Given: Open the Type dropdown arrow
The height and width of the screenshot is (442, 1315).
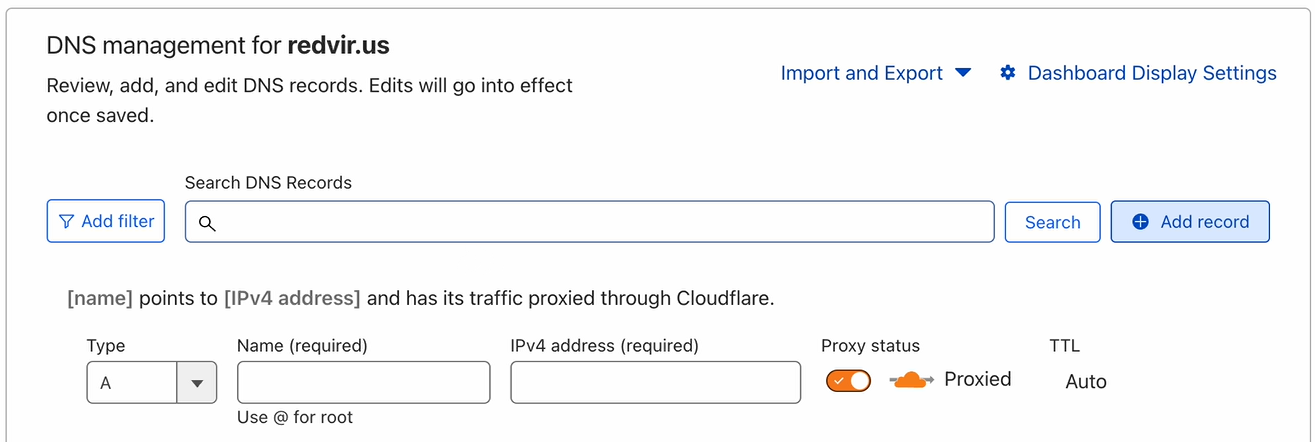Looking at the screenshot, I should [197, 383].
